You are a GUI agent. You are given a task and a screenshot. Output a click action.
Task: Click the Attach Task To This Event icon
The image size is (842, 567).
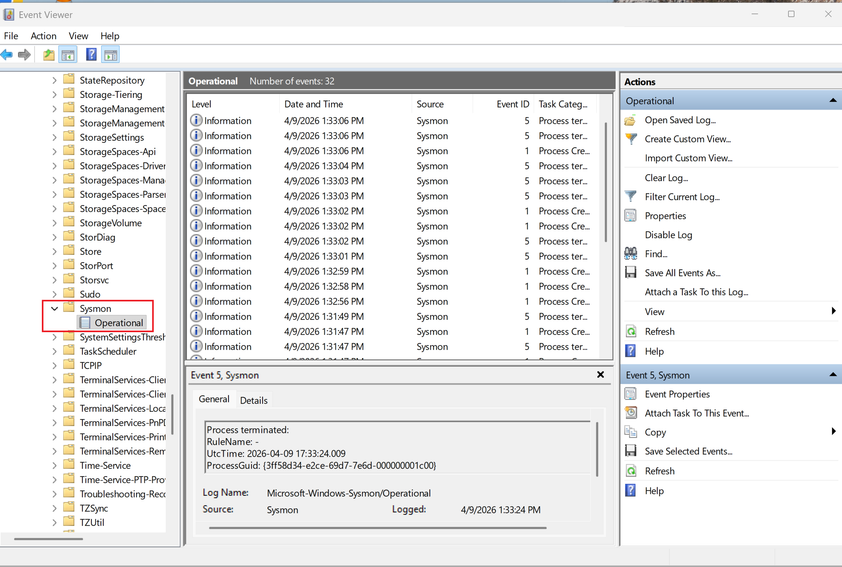click(x=631, y=413)
